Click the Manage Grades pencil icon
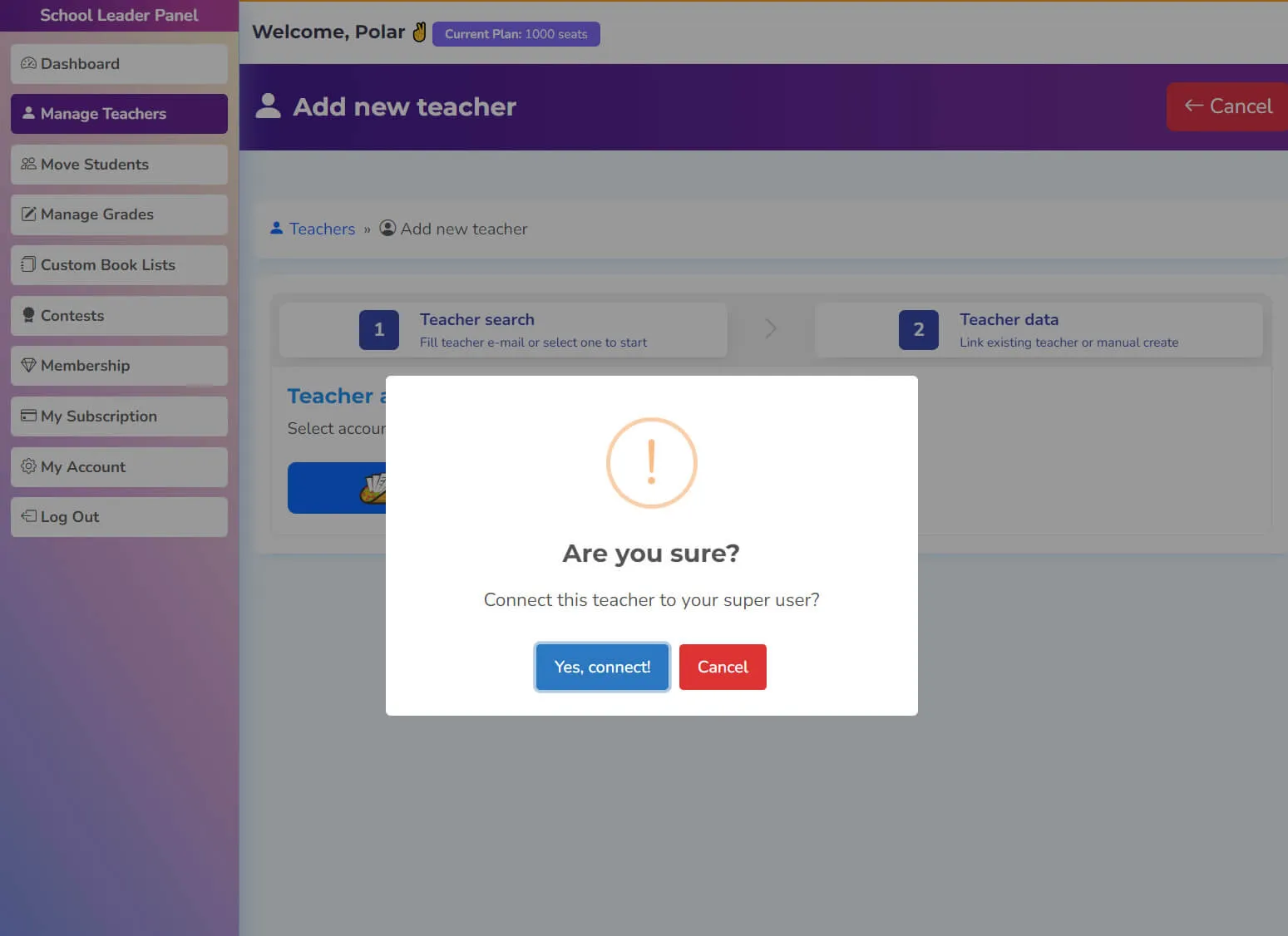This screenshot has width=1288, height=936. tap(28, 214)
